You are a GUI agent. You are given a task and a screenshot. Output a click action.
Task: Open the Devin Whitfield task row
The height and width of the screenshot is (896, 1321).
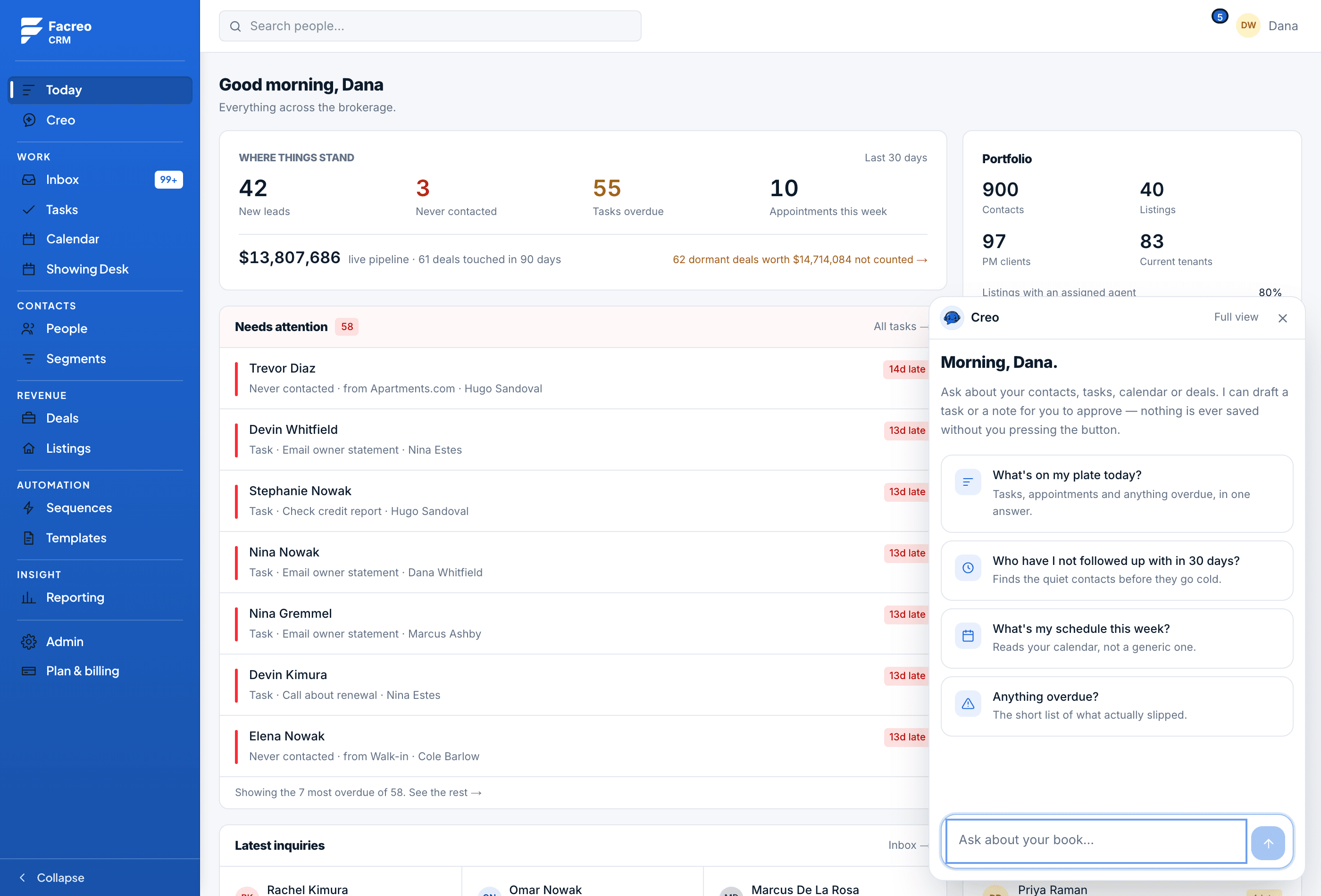574,439
